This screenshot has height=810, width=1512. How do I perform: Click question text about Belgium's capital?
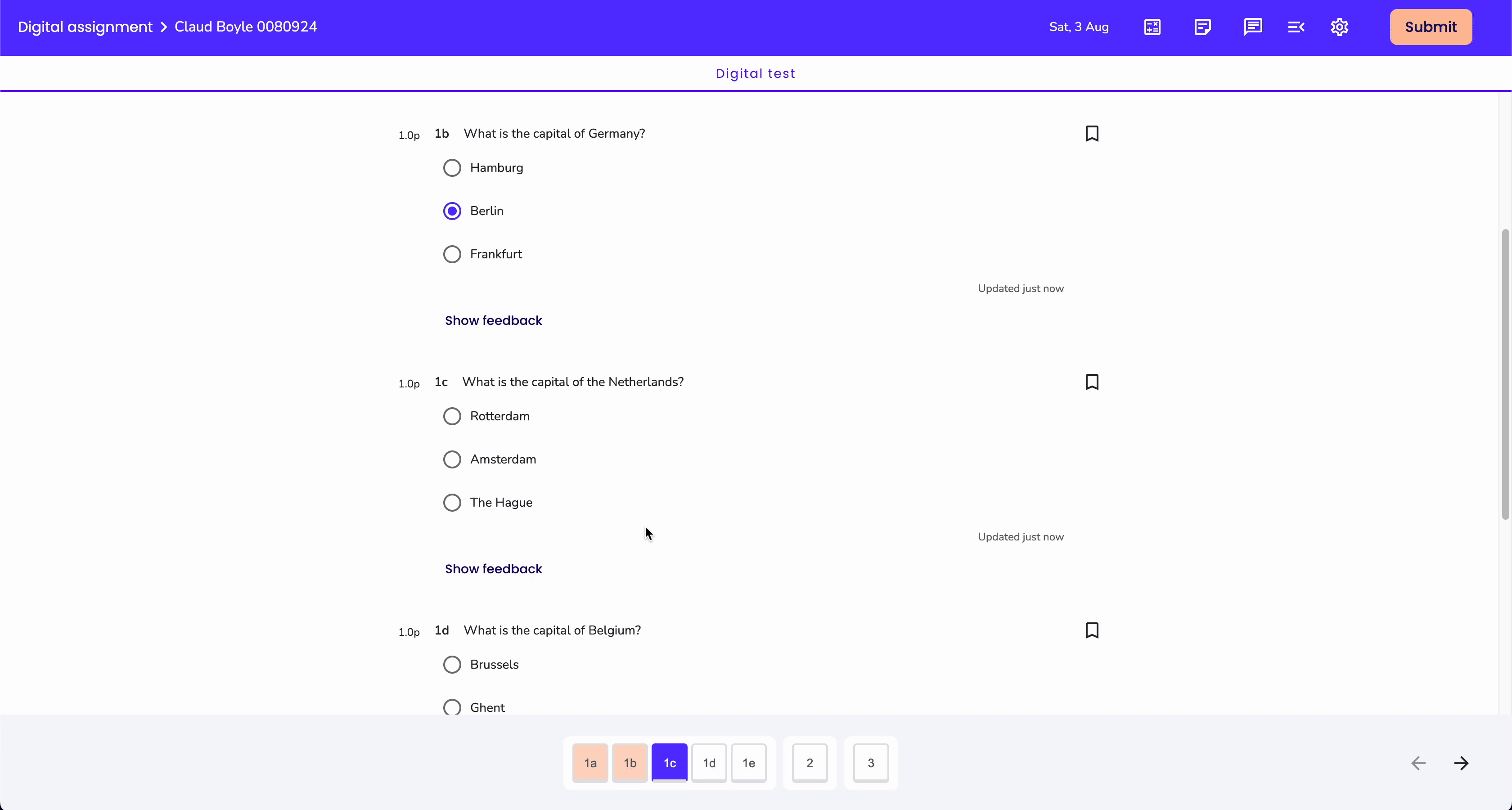(x=552, y=630)
